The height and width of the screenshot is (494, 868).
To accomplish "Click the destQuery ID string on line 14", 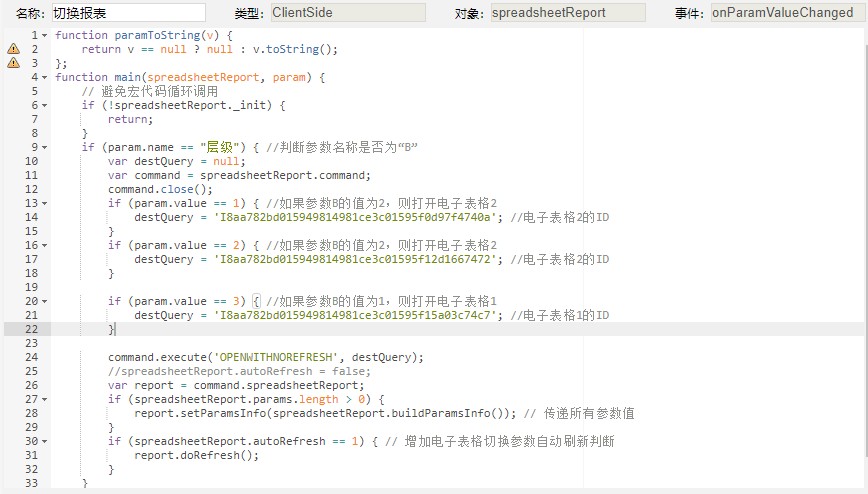I will 355,217.
